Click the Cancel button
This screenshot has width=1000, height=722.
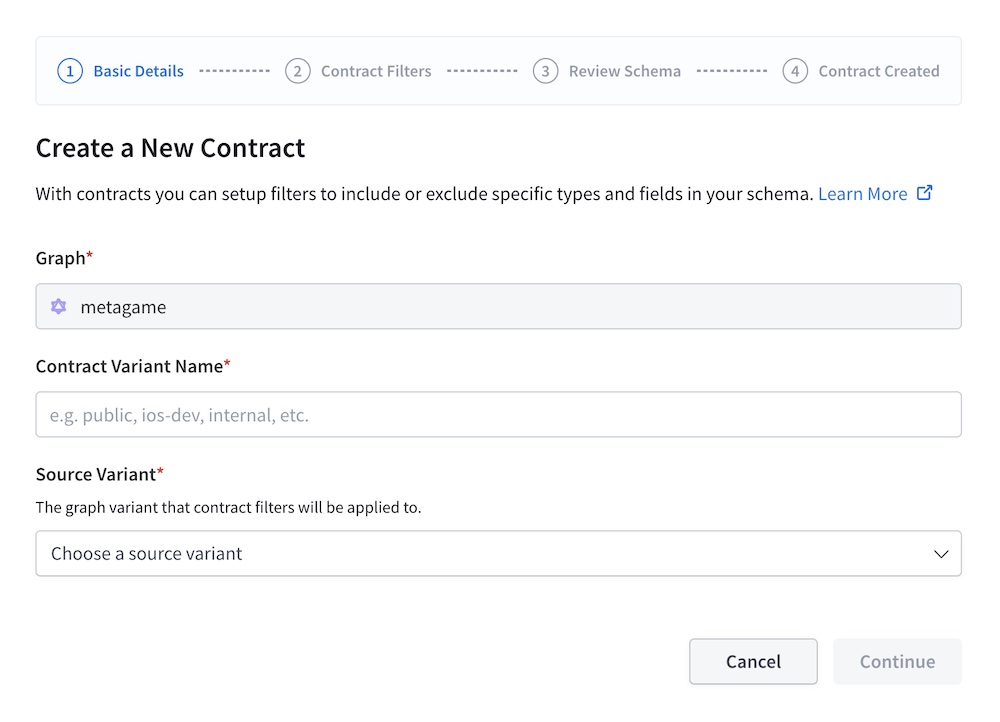(753, 661)
